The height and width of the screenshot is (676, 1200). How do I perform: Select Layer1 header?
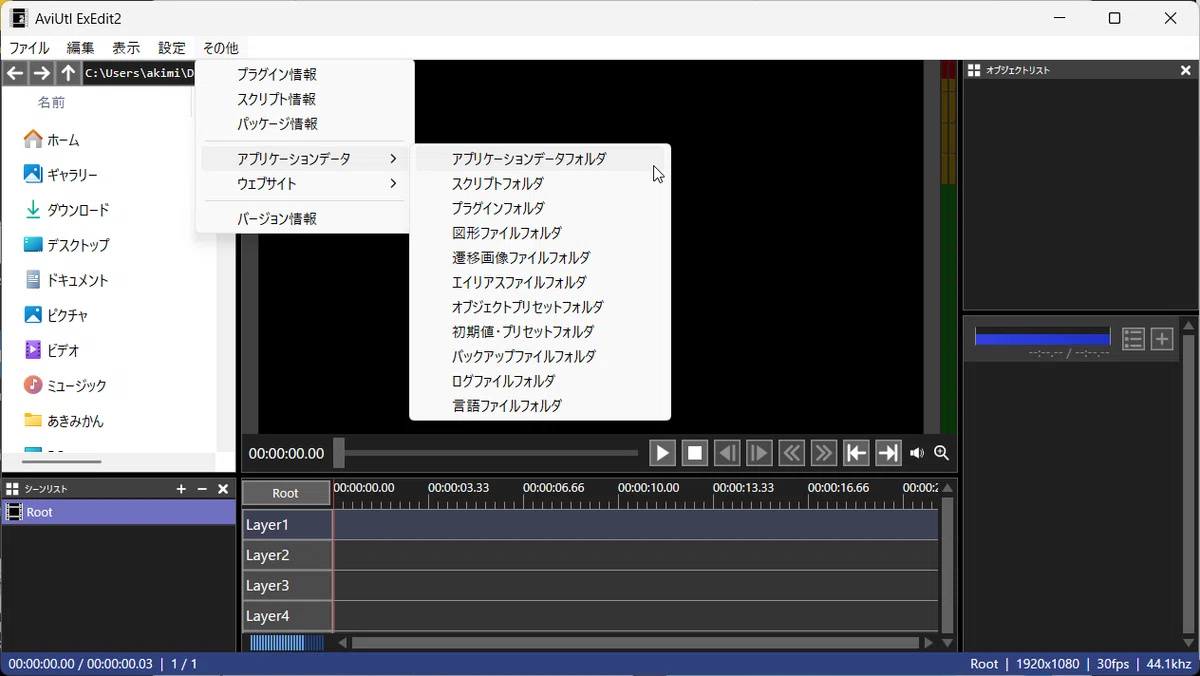(x=287, y=525)
